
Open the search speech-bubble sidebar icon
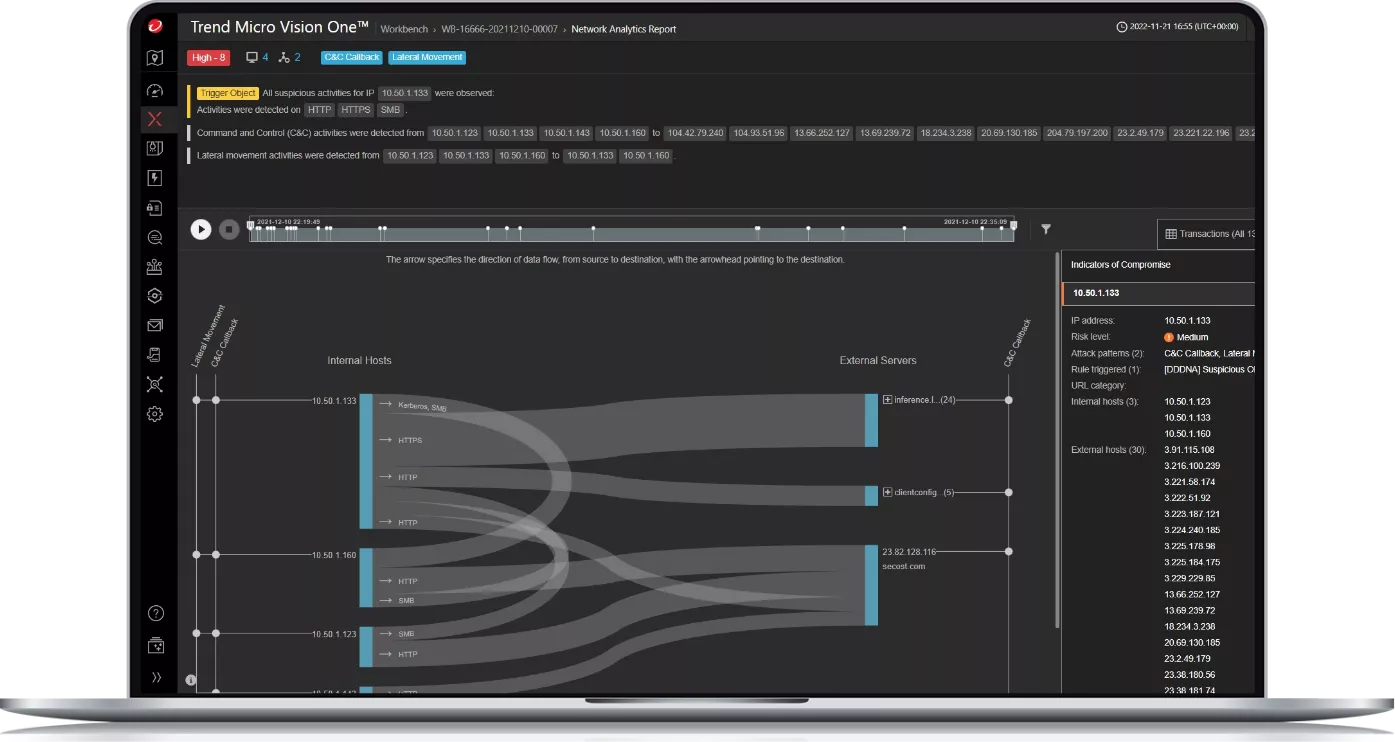[155, 238]
